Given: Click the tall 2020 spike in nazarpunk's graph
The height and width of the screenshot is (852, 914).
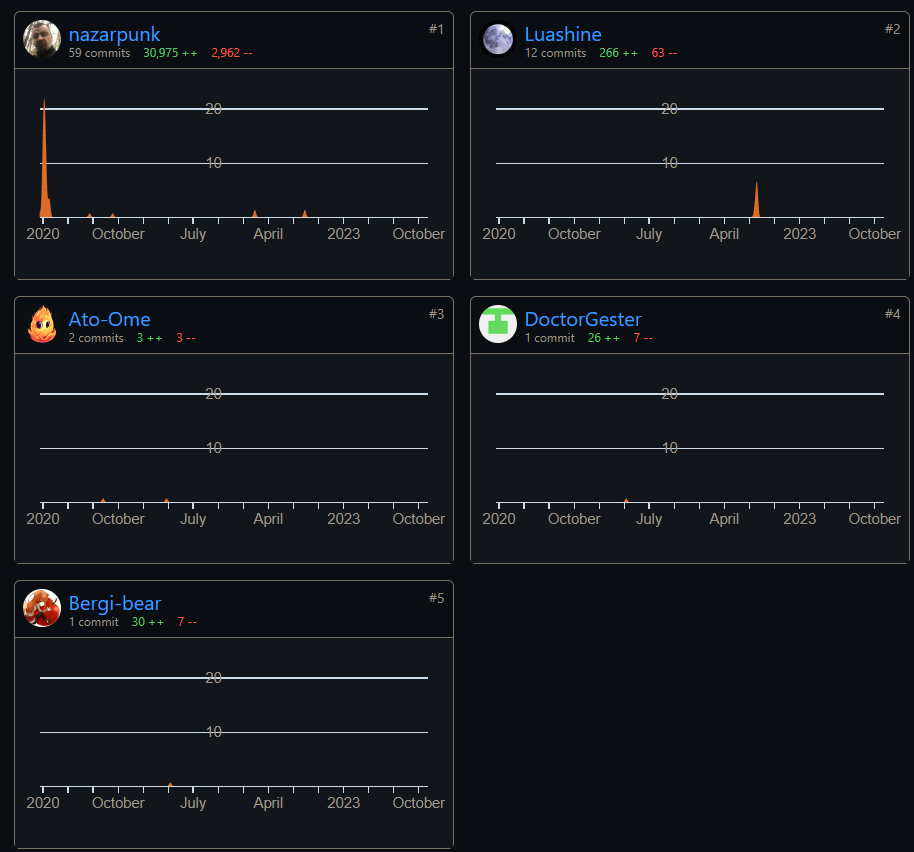Looking at the screenshot, I should click(45, 175).
